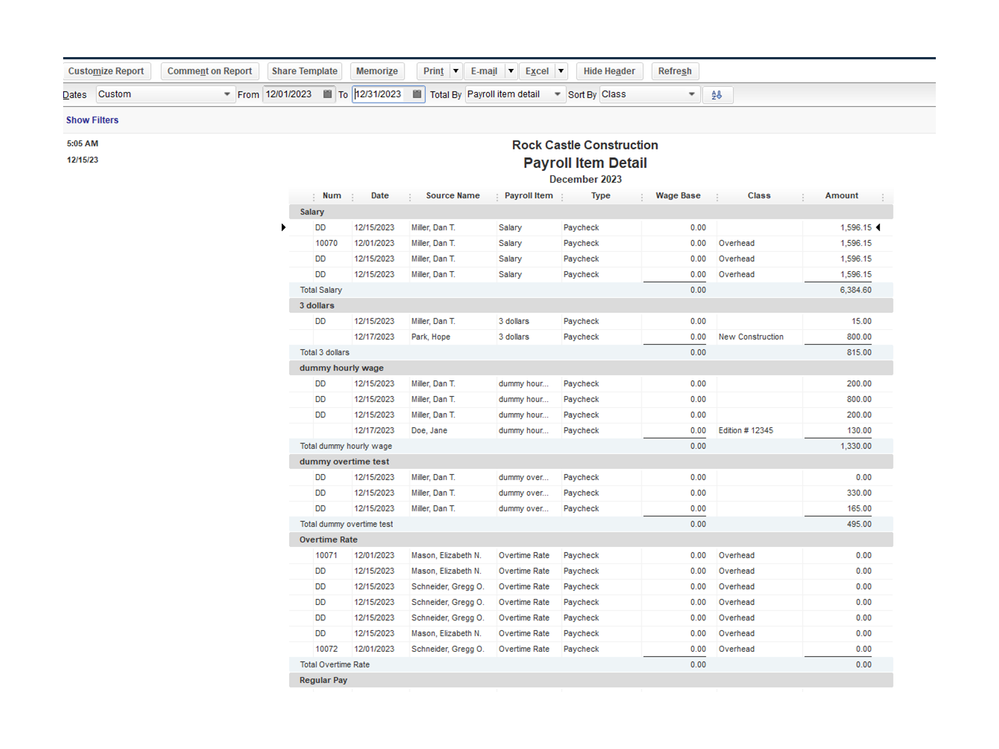Click the Park, Hope source name
The width and height of the screenshot is (999, 749).
pos(431,337)
